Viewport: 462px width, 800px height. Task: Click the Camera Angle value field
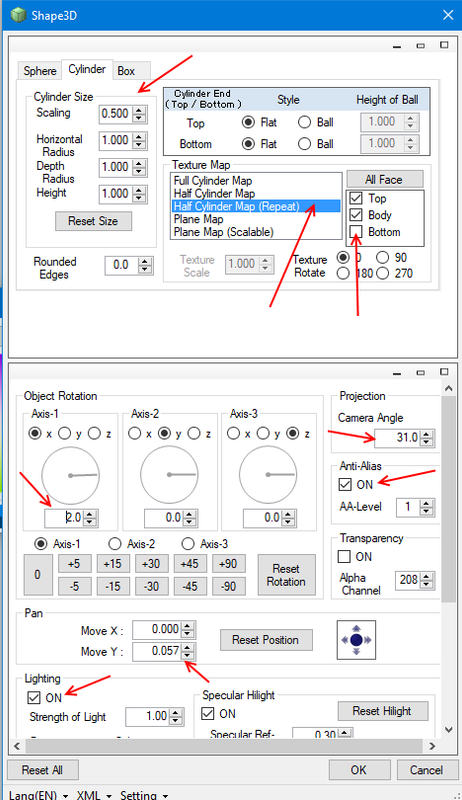(x=397, y=437)
